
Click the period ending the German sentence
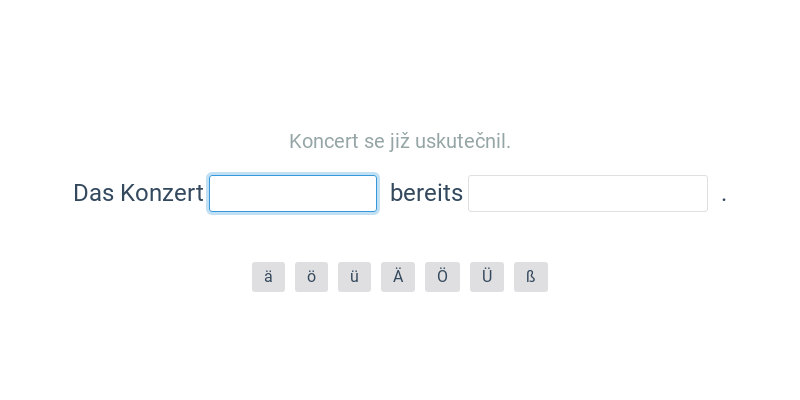(x=724, y=196)
